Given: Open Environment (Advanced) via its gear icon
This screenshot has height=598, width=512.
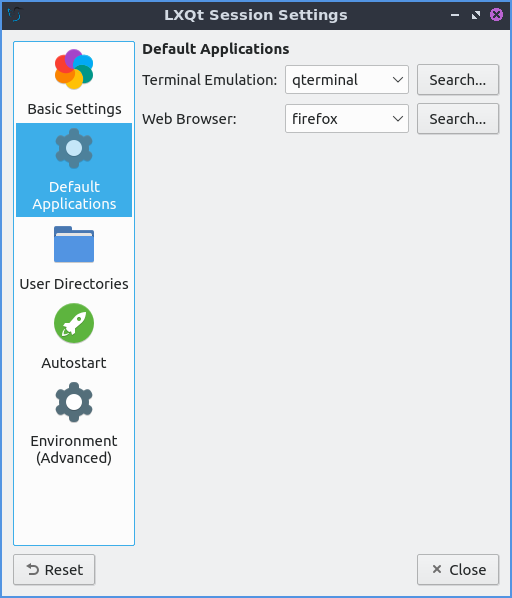Looking at the screenshot, I should coord(74,402).
